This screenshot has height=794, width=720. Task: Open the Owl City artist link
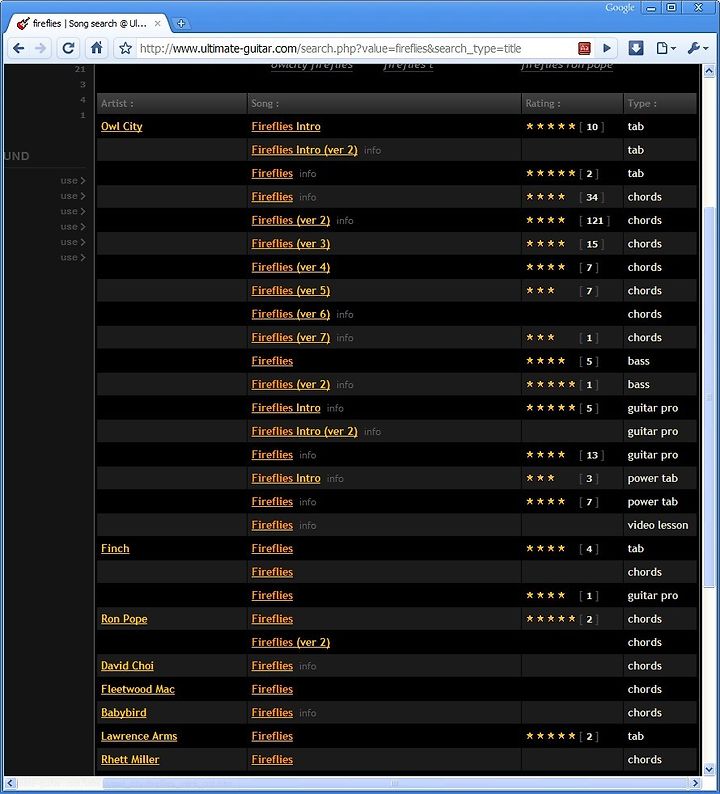(122, 127)
